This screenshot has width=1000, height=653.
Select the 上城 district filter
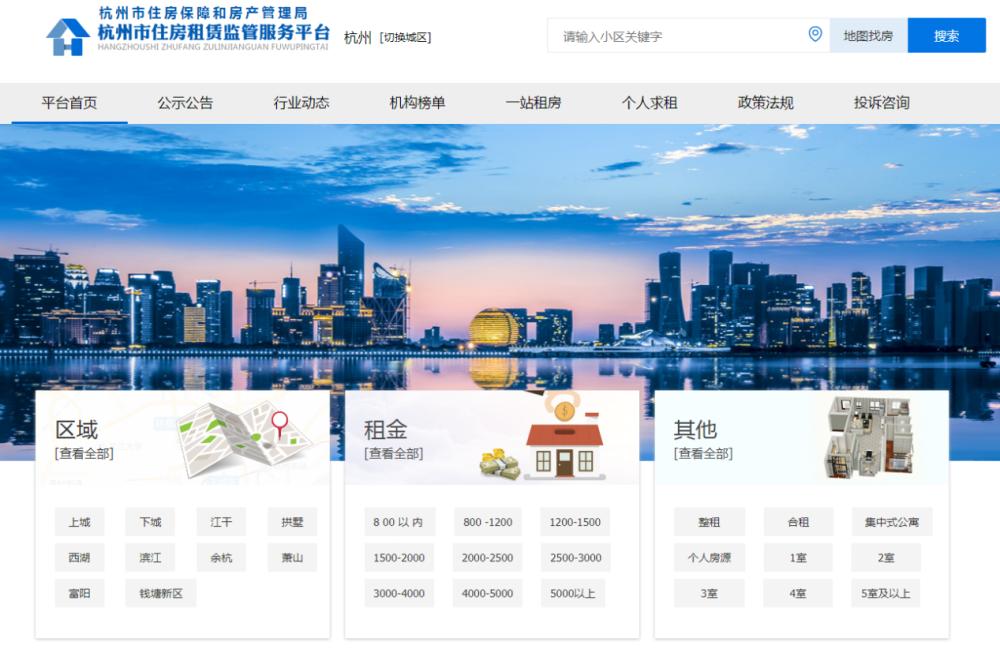79,521
